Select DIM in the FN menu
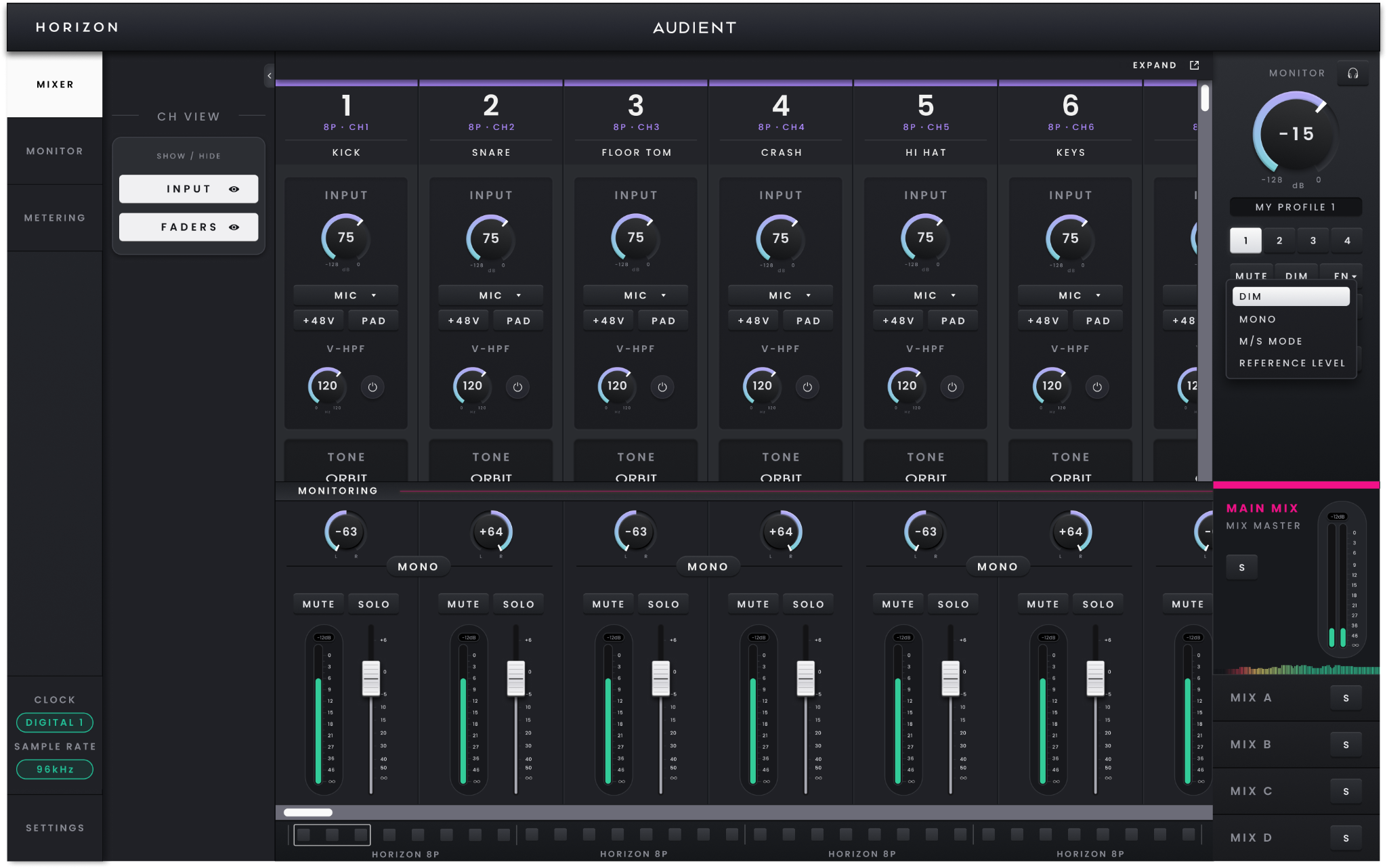The width and height of the screenshot is (1387, 868). [1291, 297]
